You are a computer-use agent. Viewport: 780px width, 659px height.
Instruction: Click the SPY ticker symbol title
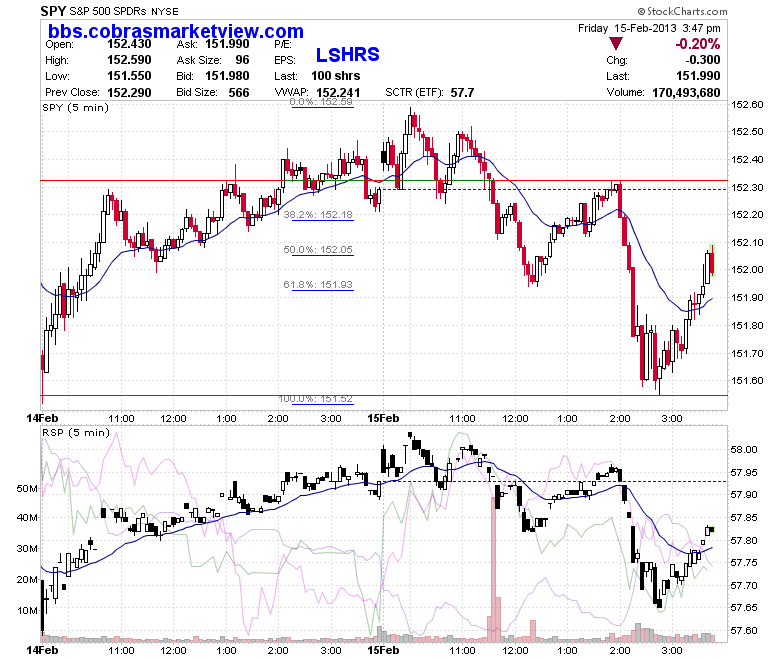(x=53, y=11)
